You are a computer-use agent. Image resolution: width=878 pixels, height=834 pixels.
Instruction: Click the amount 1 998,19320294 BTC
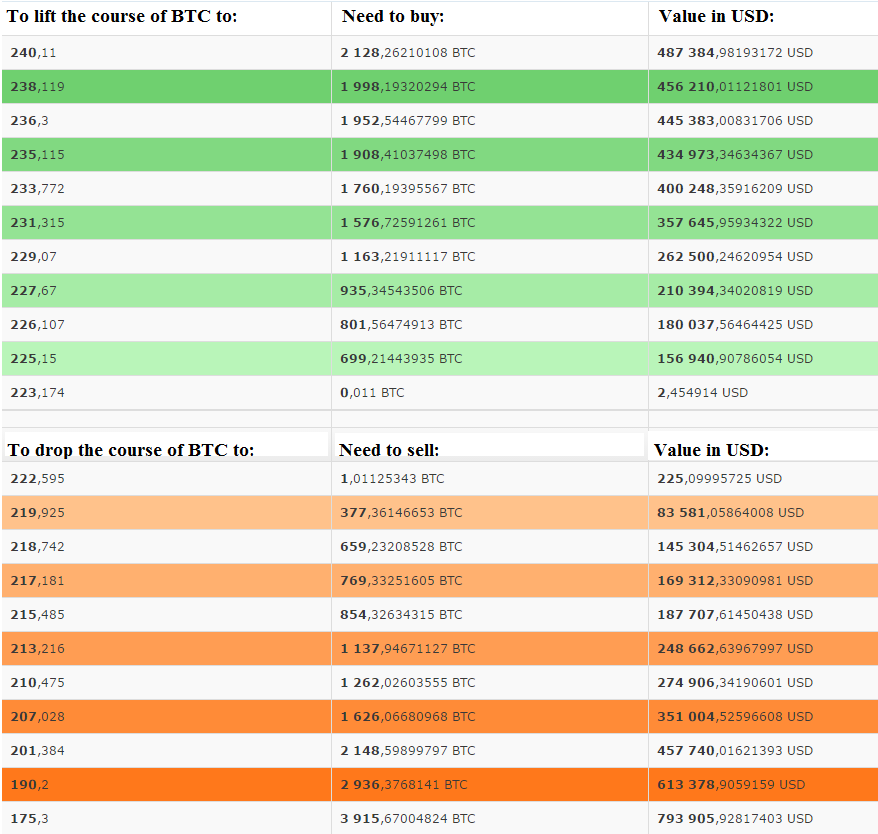click(408, 87)
